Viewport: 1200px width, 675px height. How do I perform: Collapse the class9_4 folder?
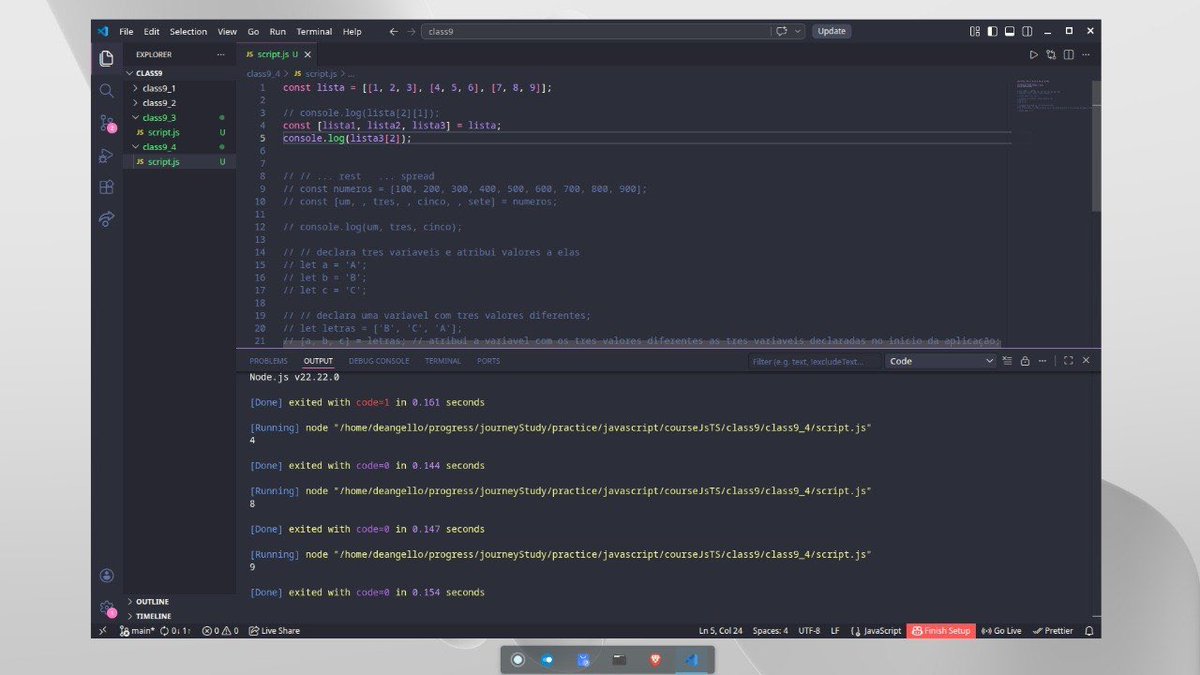pyautogui.click(x=179, y=147)
